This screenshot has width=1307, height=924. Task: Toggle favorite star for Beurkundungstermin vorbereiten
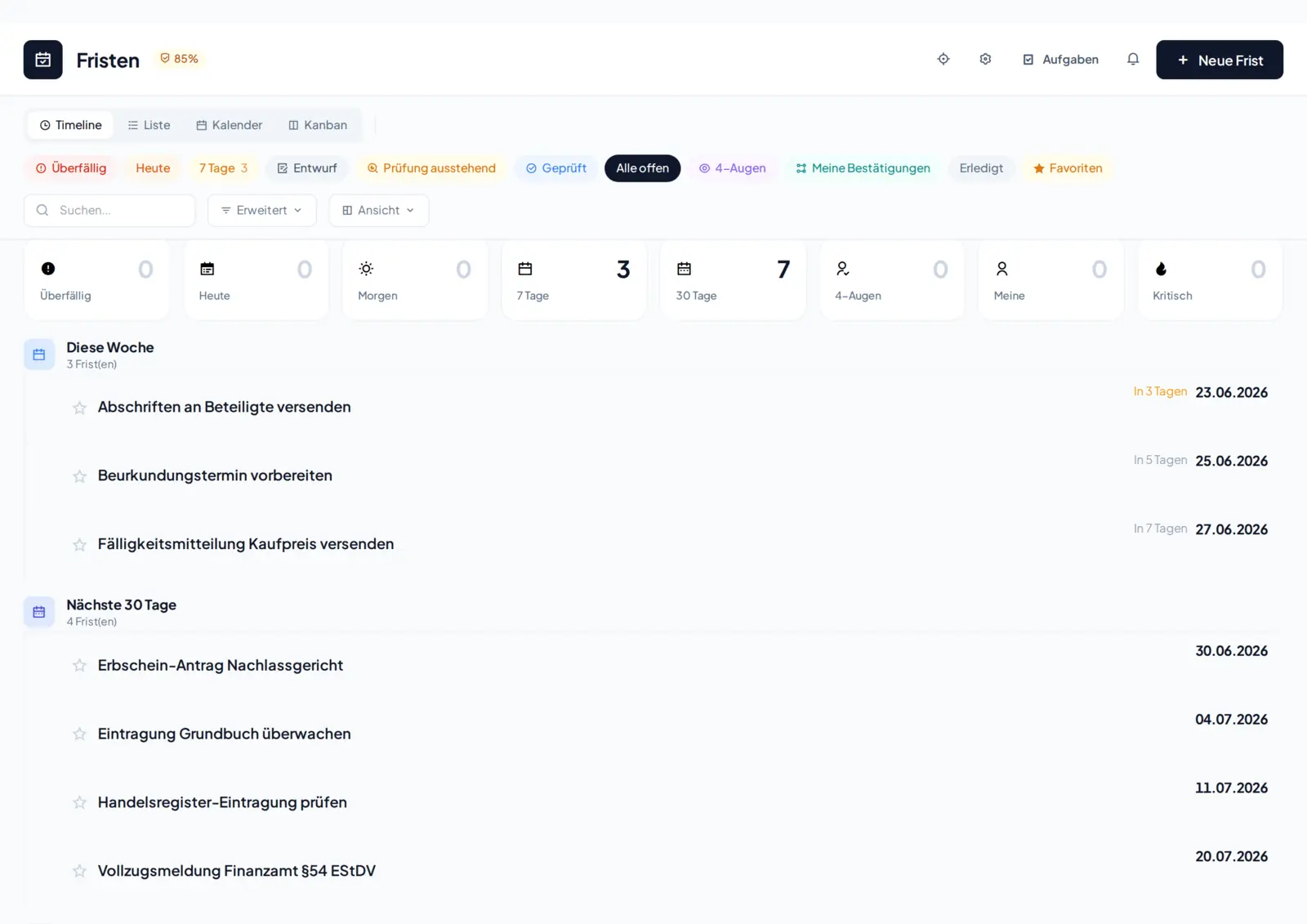79,476
